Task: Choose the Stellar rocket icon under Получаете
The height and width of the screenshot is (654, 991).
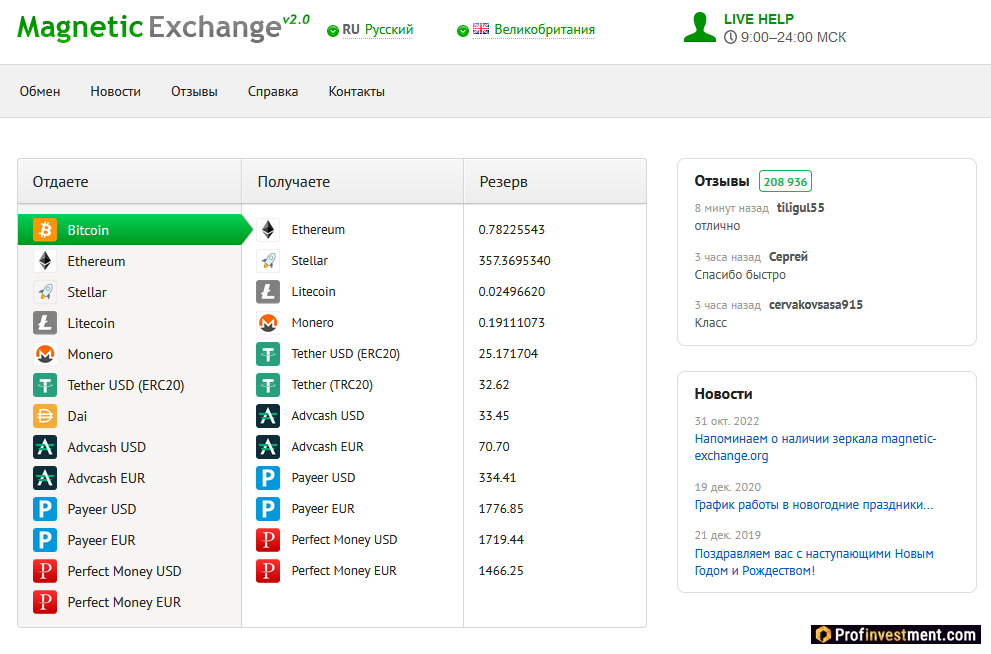Action: [268, 261]
